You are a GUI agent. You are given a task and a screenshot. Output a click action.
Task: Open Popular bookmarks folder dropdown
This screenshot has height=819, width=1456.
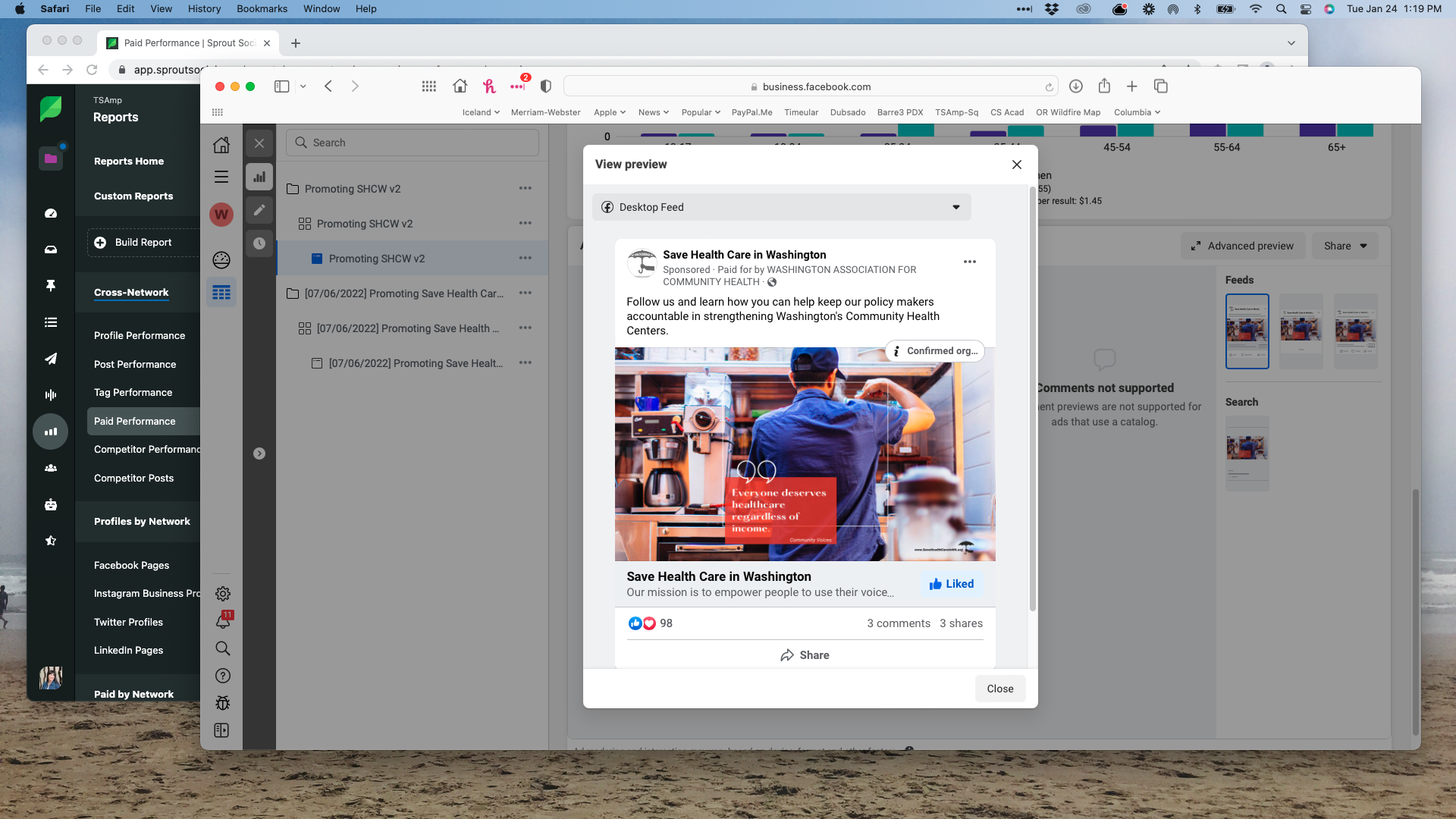tap(701, 112)
